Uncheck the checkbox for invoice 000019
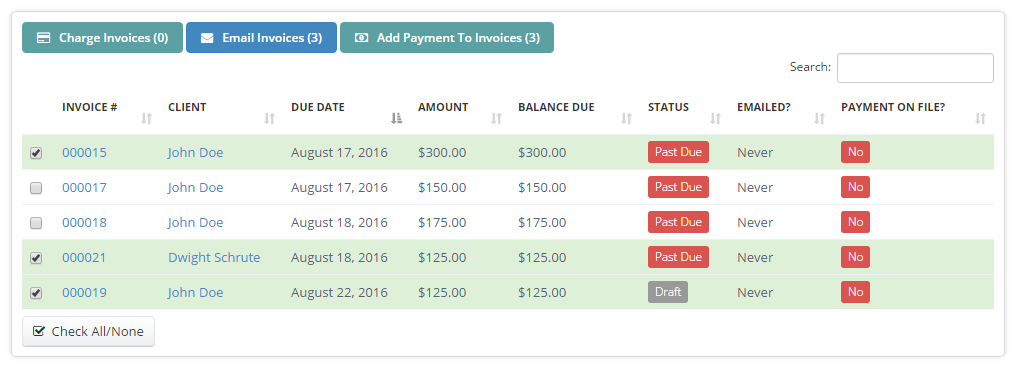 click(36, 293)
